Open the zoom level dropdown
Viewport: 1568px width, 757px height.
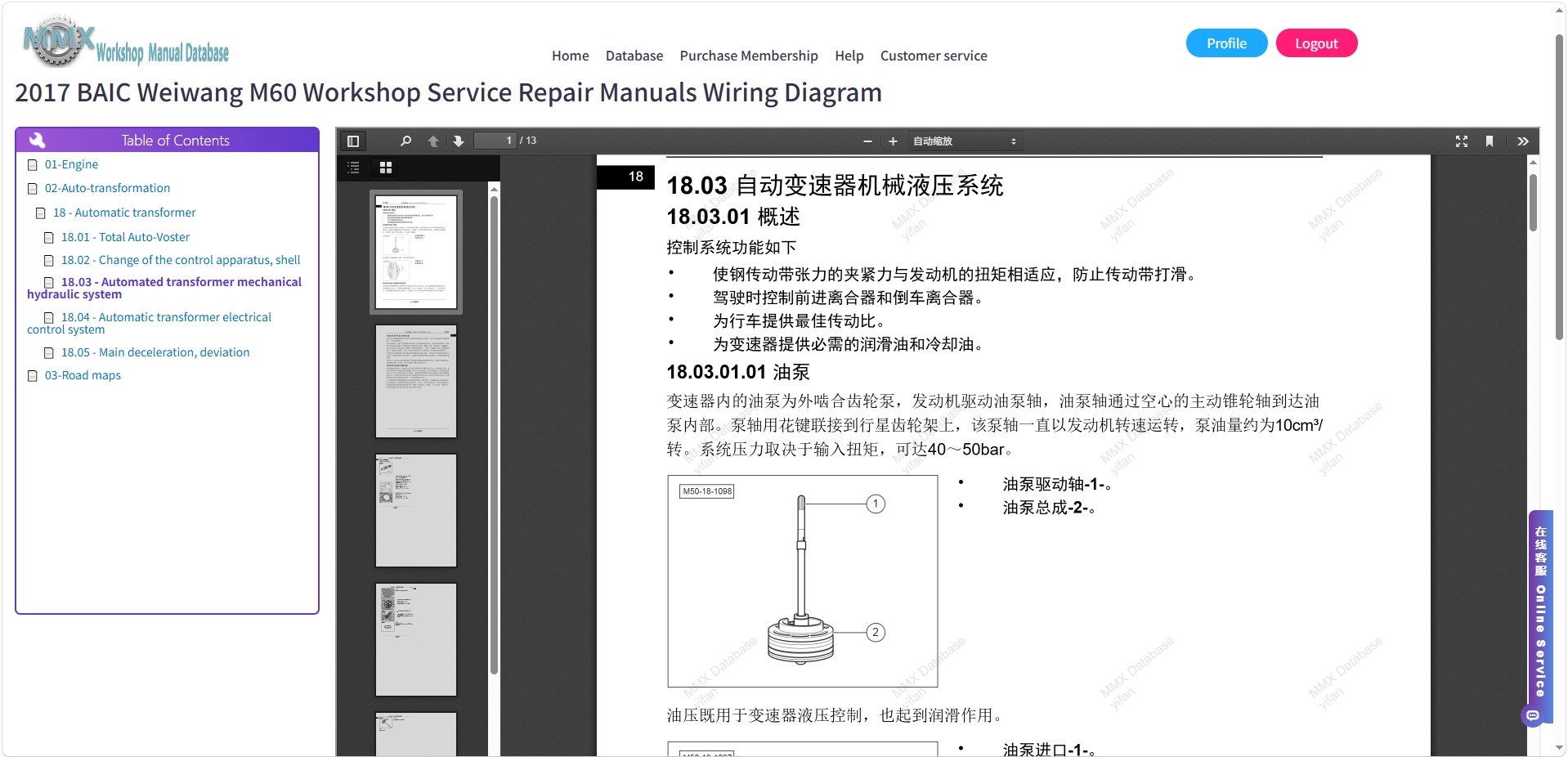(x=965, y=141)
